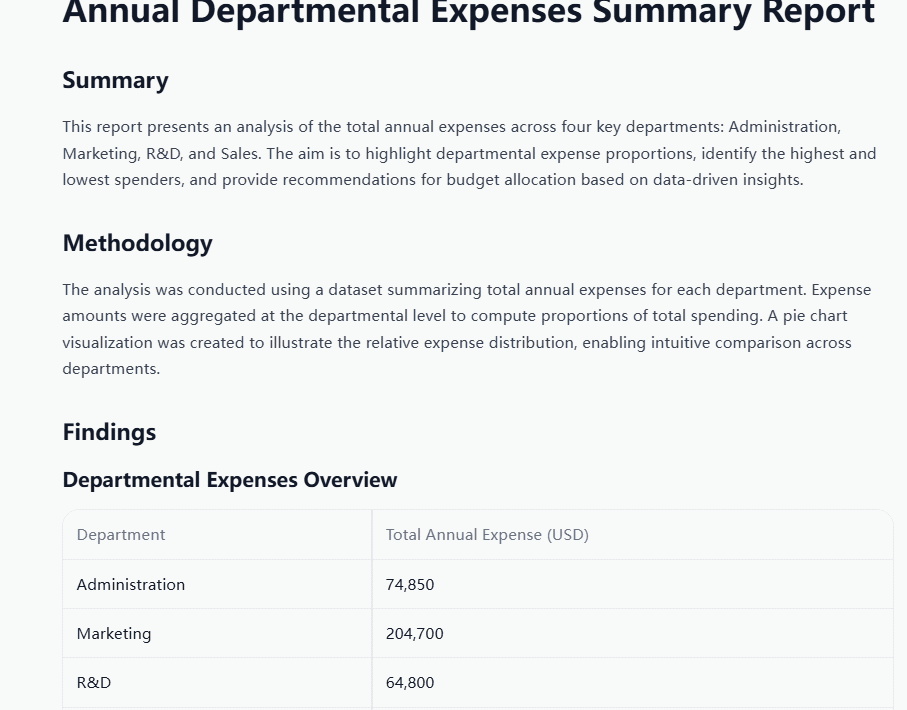Click the R&D table cell
This screenshot has height=710, width=907.
point(94,683)
